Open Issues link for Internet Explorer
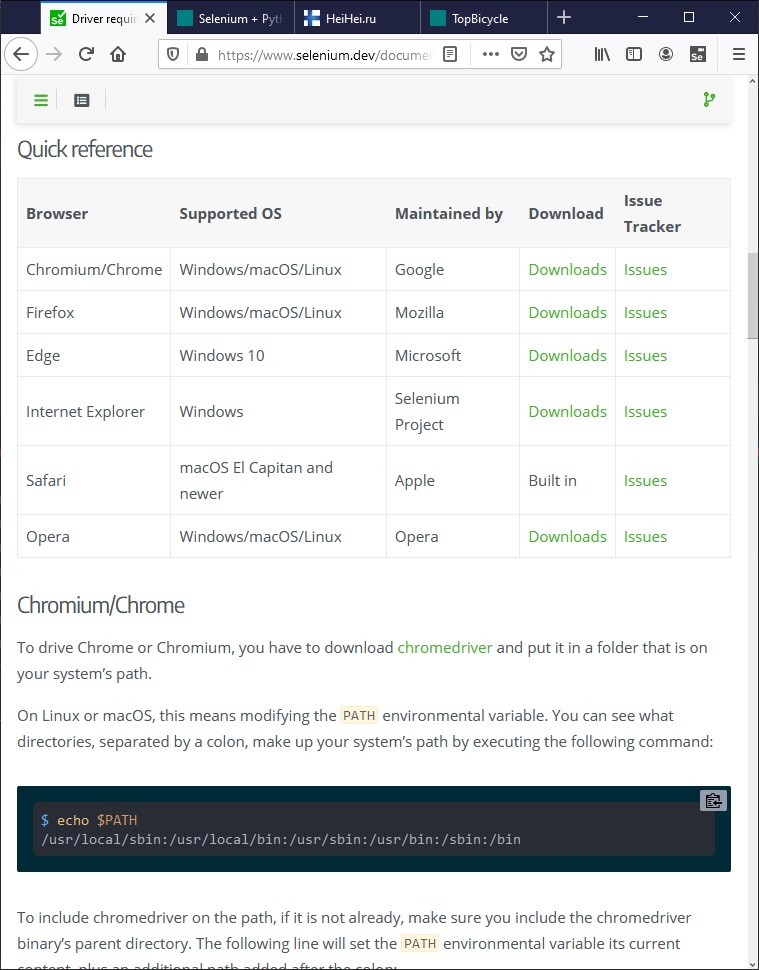The height and width of the screenshot is (970, 759). tap(645, 411)
